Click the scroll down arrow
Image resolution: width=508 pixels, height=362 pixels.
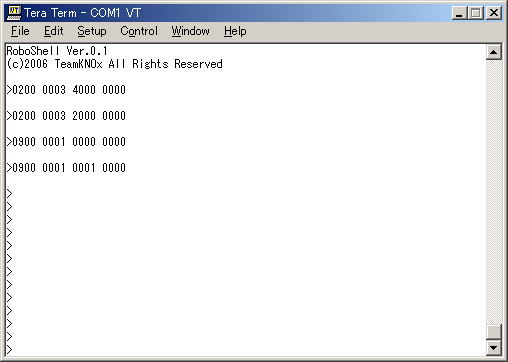[x=494, y=348]
